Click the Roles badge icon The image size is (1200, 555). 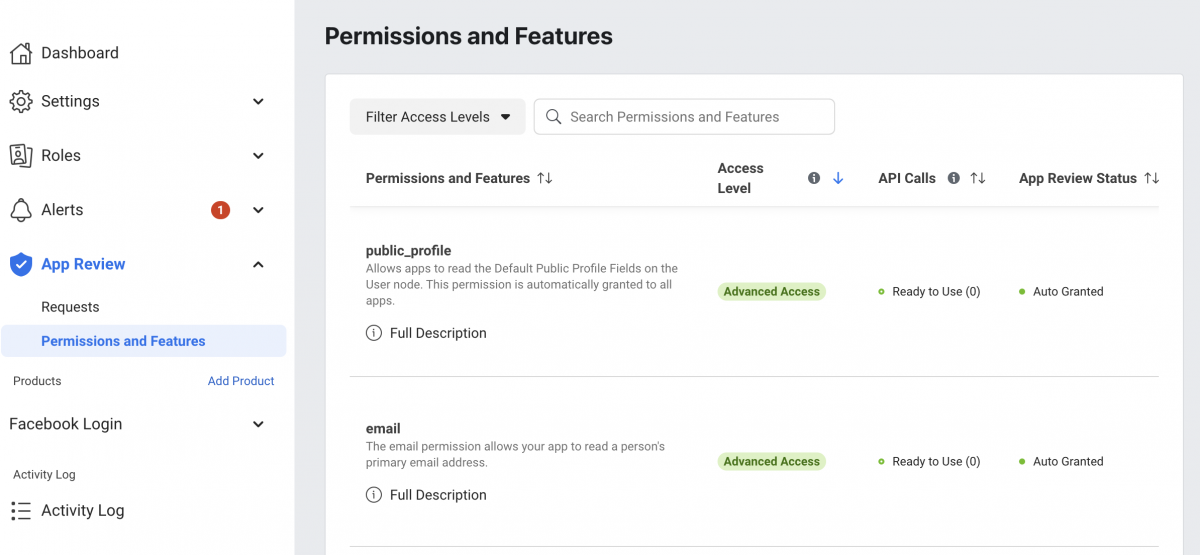point(21,155)
